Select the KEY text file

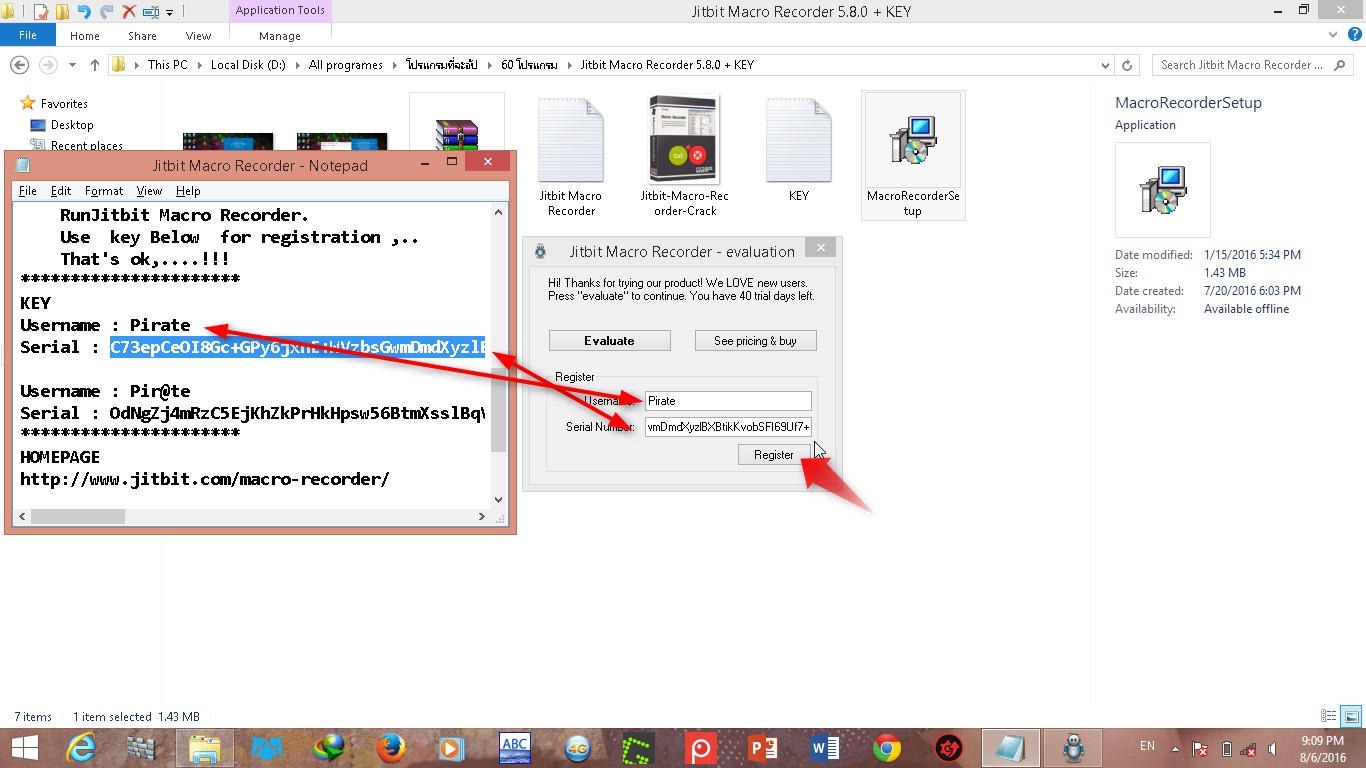click(x=798, y=150)
